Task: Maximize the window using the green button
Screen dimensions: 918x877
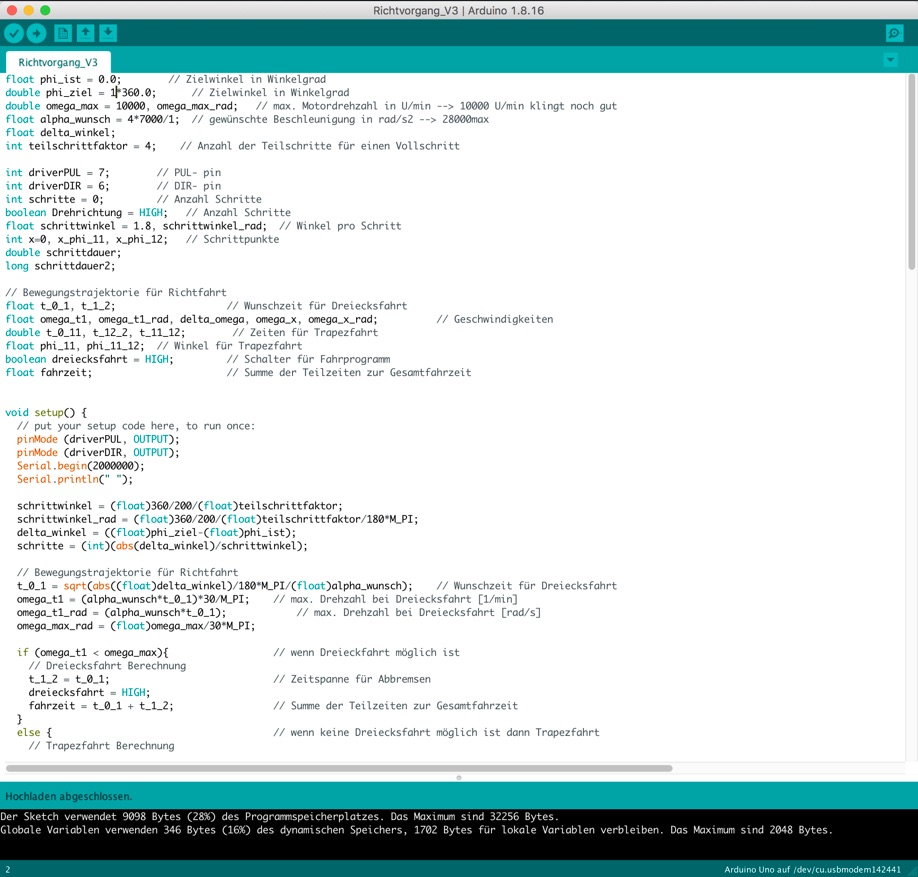Action: tap(44, 9)
